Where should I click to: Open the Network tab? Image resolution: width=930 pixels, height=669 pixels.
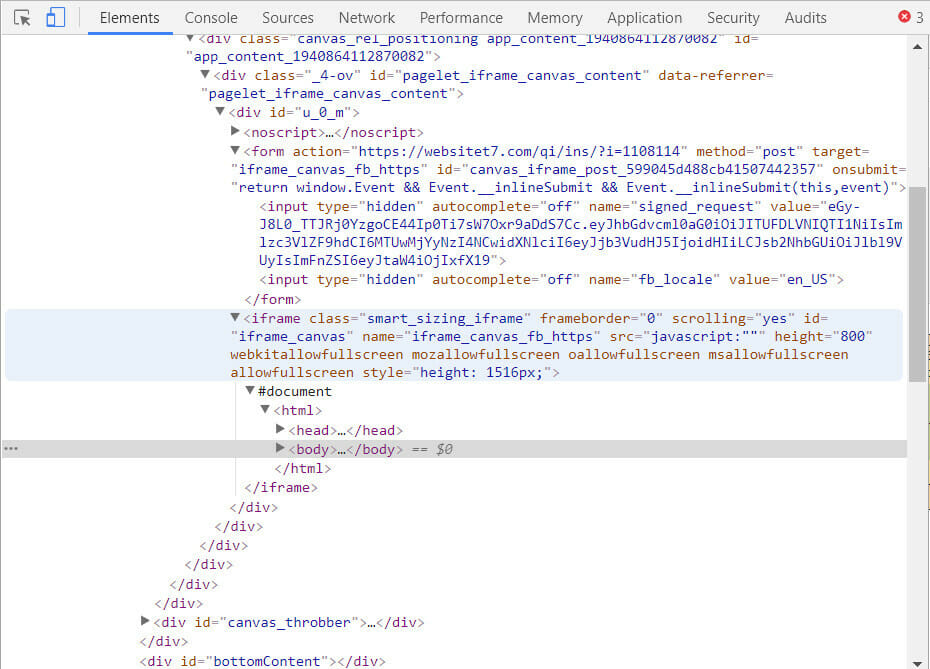[x=367, y=18]
